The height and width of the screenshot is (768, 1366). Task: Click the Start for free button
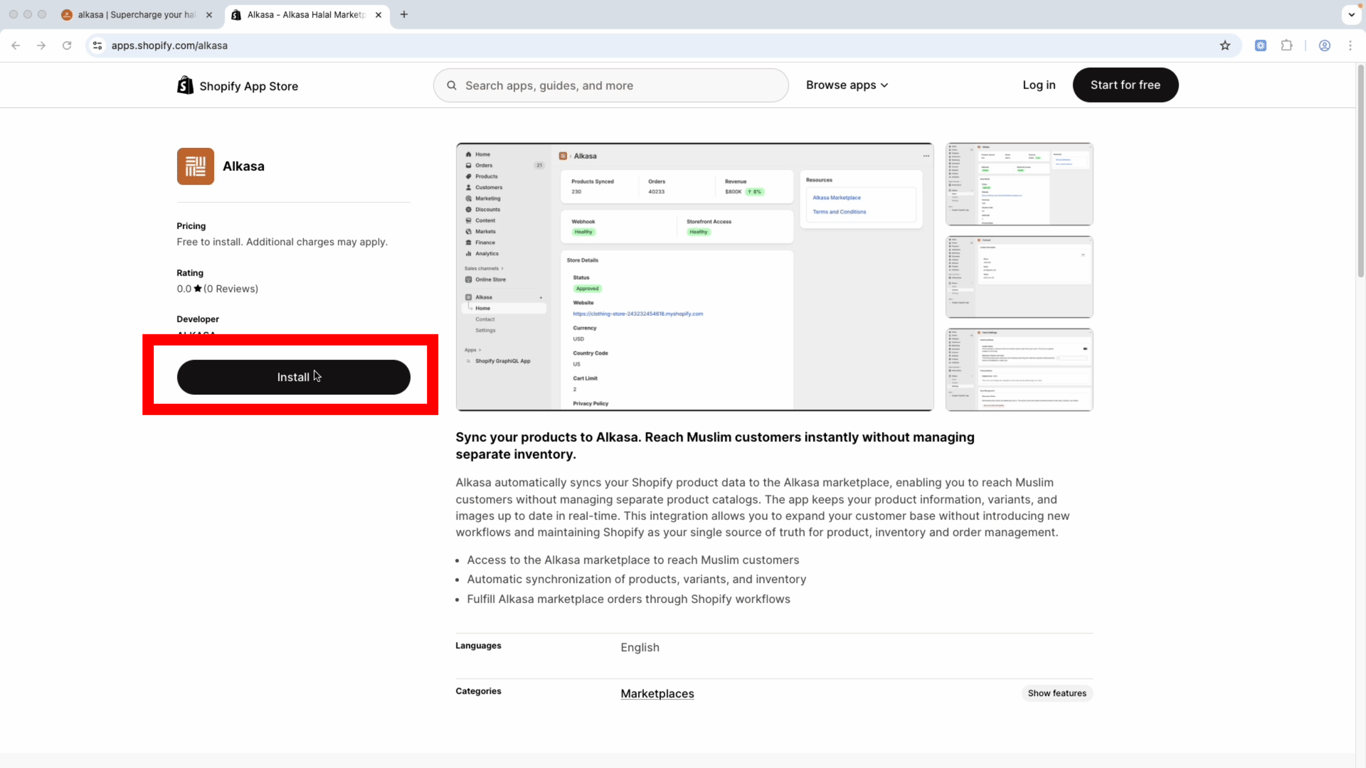click(x=1125, y=85)
